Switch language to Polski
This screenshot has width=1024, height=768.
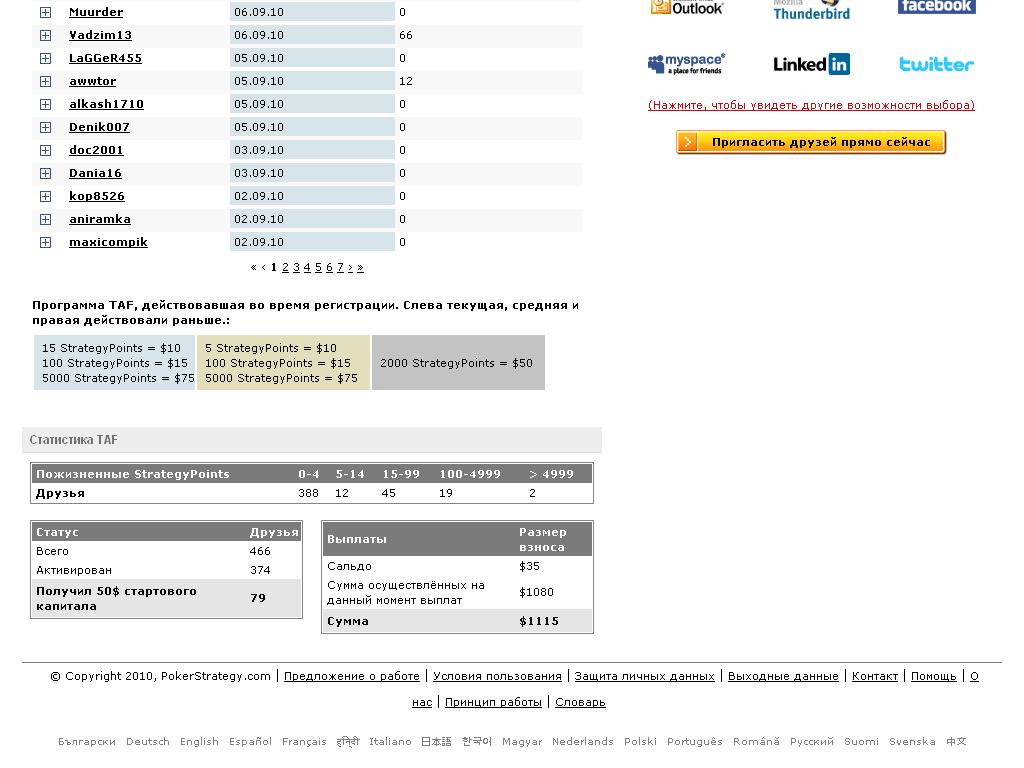tap(640, 742)
